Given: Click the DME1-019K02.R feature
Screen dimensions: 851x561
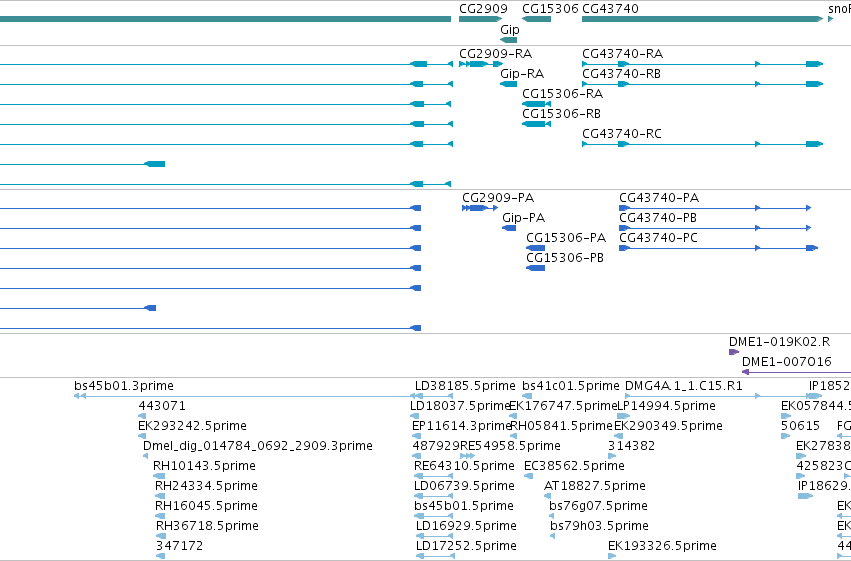Looking at the screenshot, I should pos(779,342).
